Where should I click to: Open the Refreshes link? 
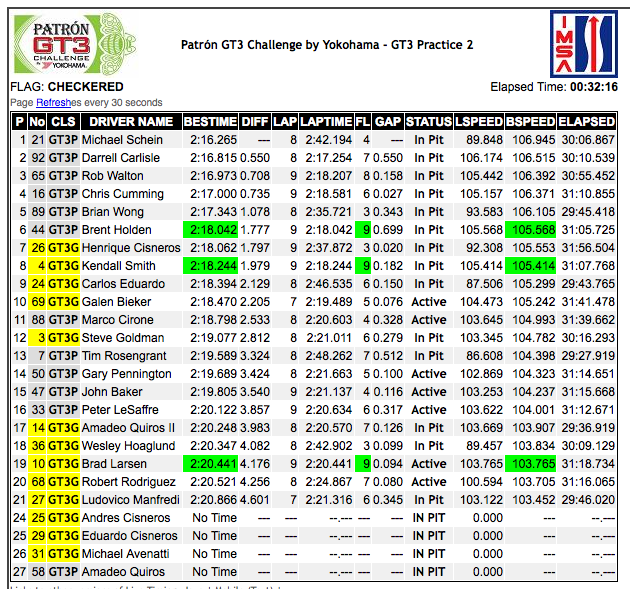click(x=60, y=103)
